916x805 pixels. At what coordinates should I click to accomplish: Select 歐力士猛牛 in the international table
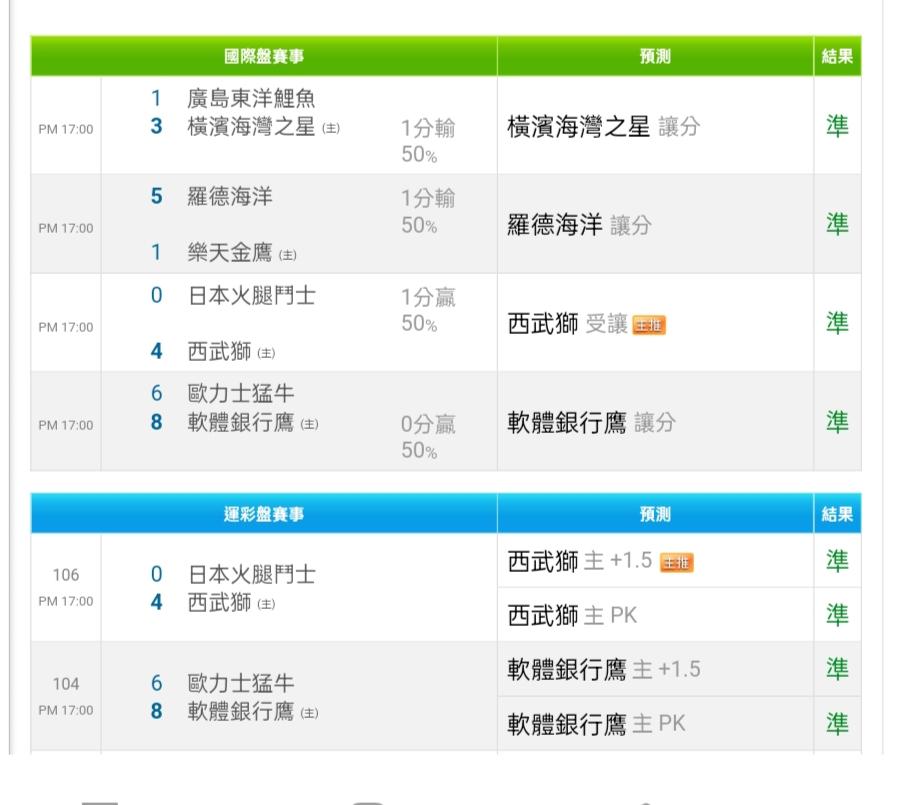coord(241,393)
